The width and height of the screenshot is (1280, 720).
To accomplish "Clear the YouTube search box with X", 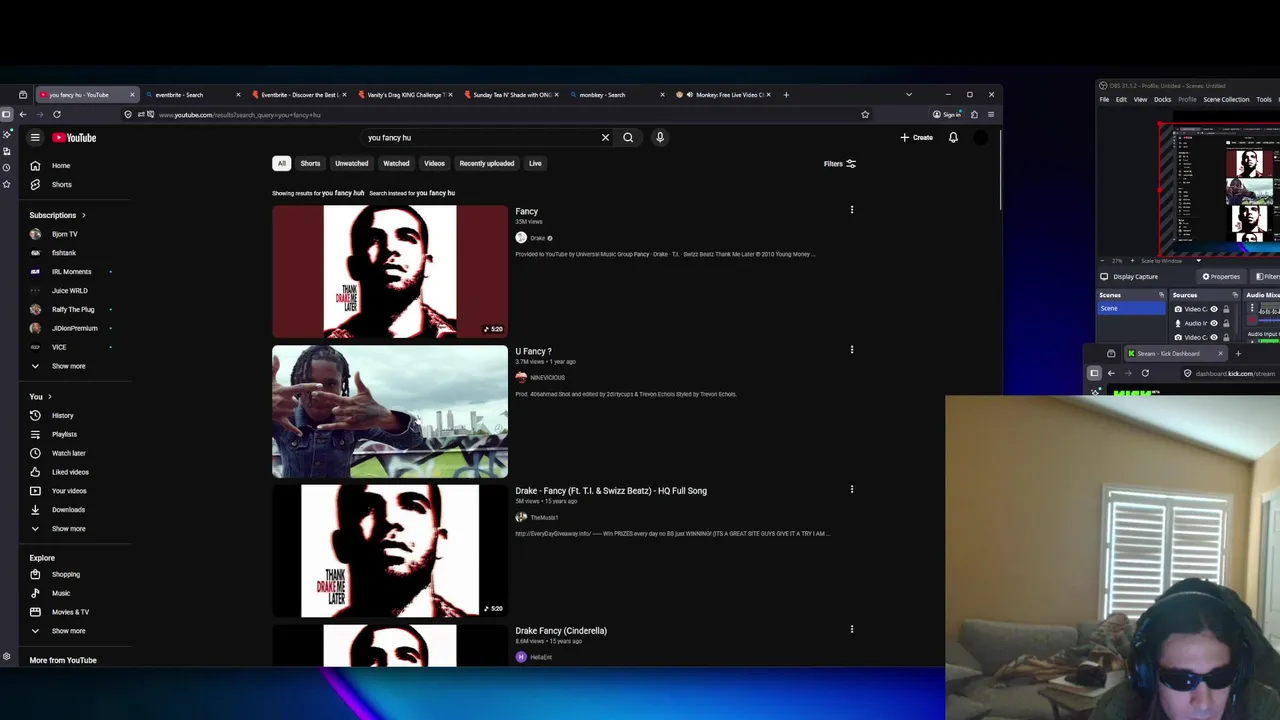I will tap(605, 138).
